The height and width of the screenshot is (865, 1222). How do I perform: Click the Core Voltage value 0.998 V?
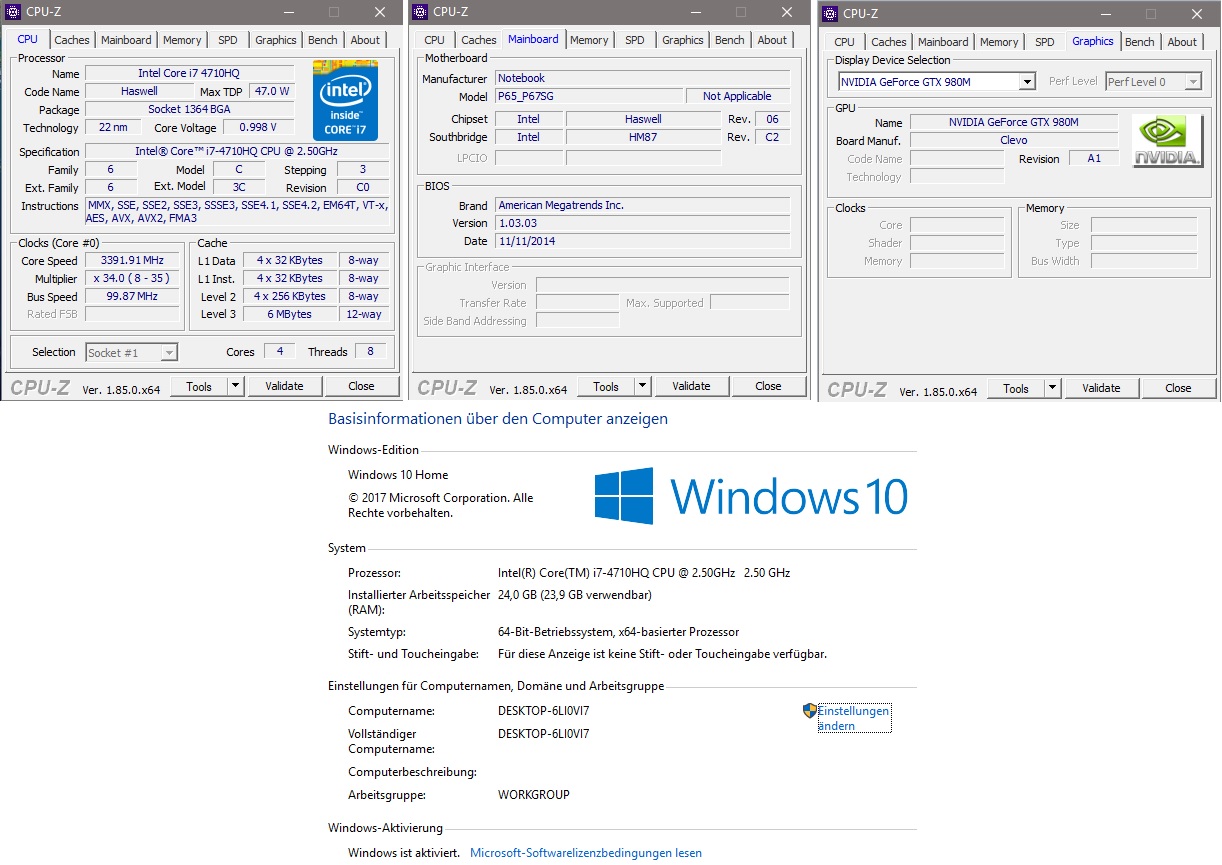click(x=258, y=127)
